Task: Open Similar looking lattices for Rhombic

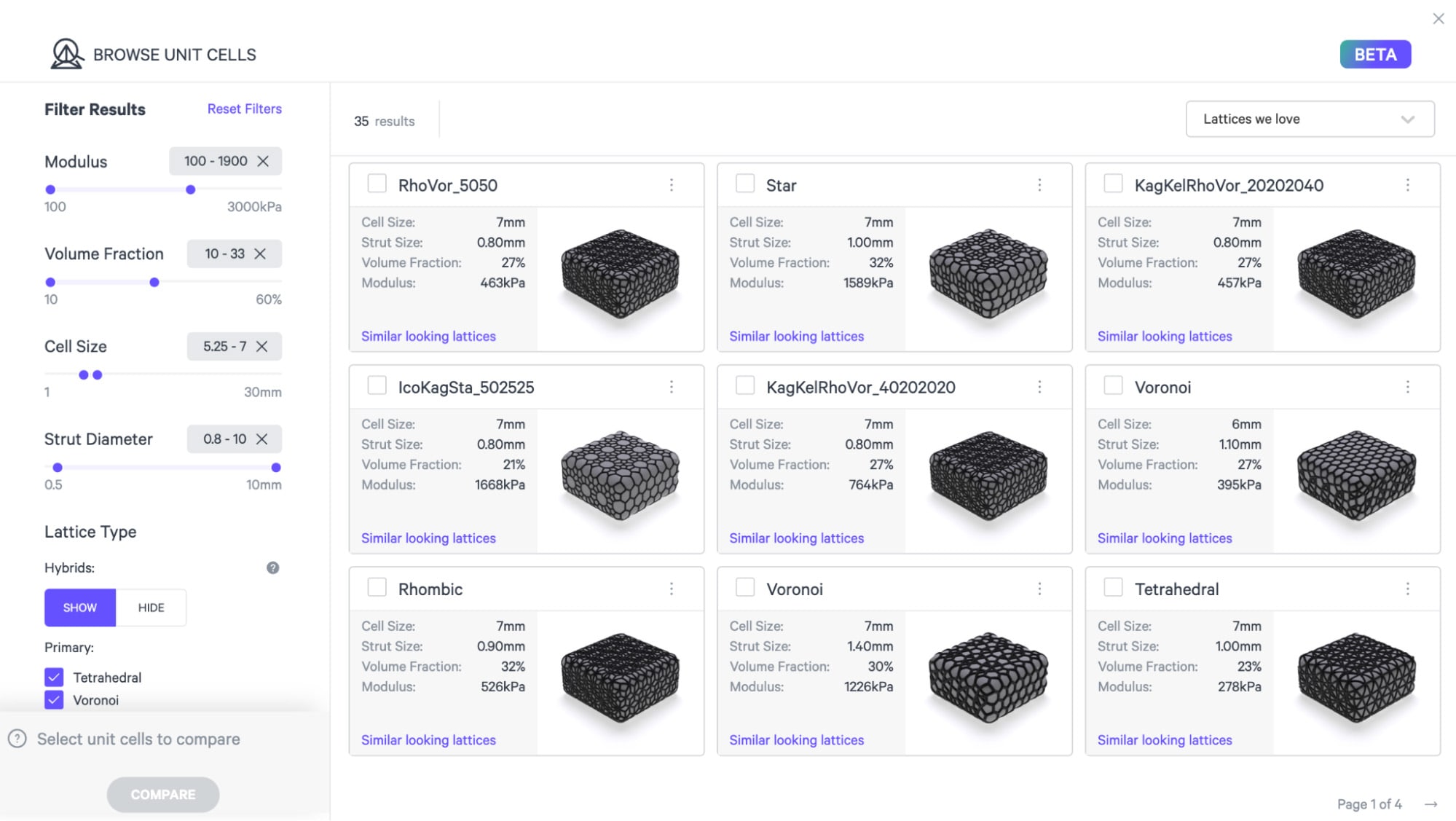Action: pos(428,739)
